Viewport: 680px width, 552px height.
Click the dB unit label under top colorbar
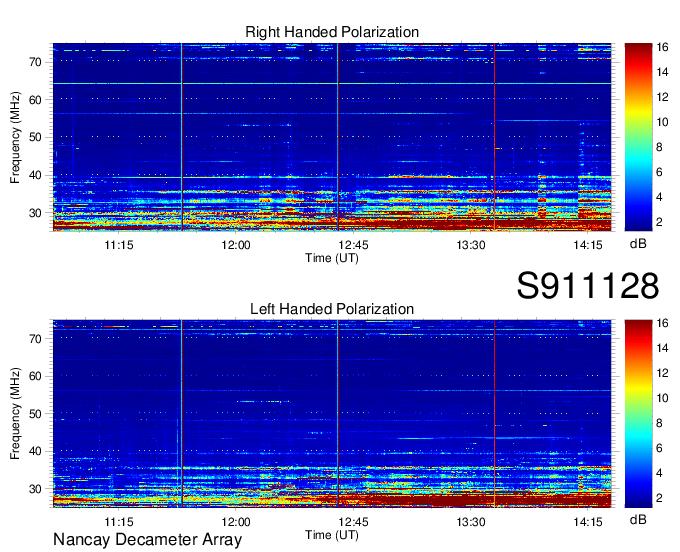(638, 243)
